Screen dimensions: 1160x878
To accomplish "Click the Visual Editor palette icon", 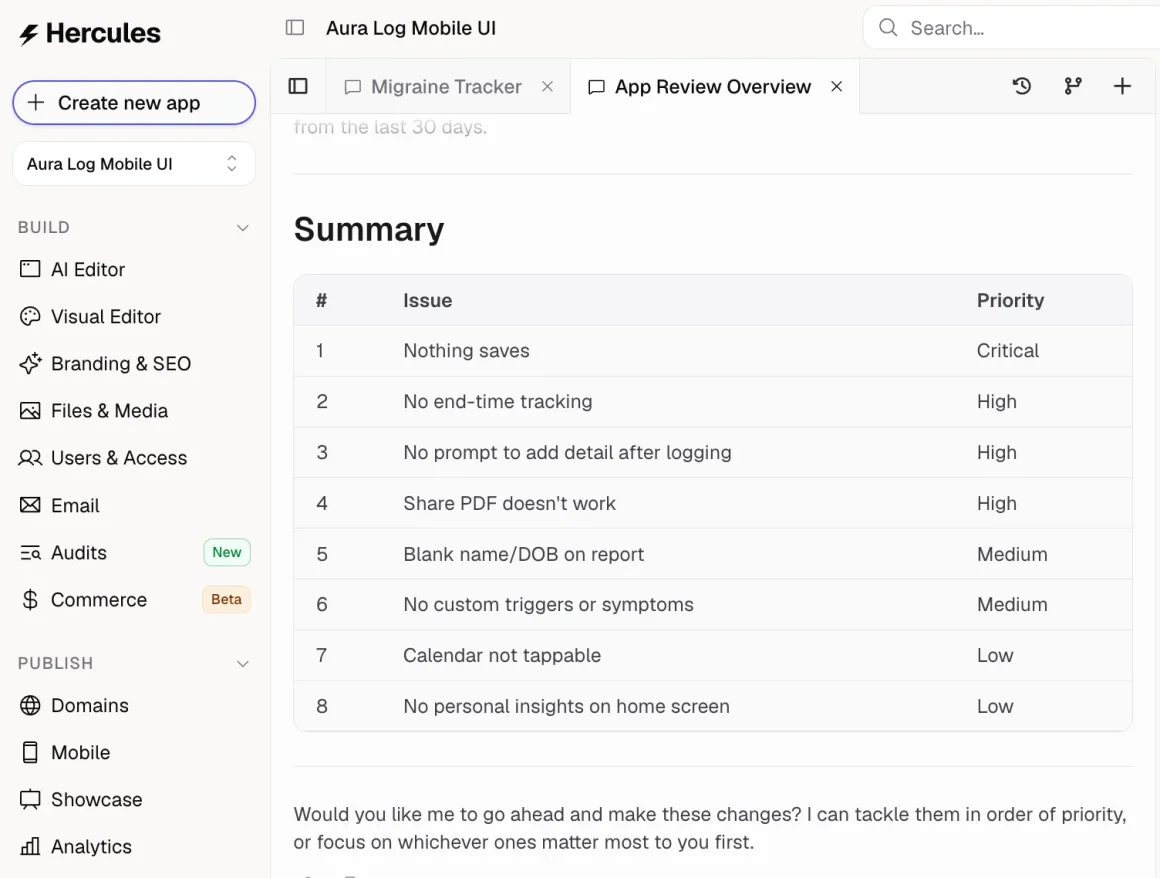I will [x=30, y=317].
